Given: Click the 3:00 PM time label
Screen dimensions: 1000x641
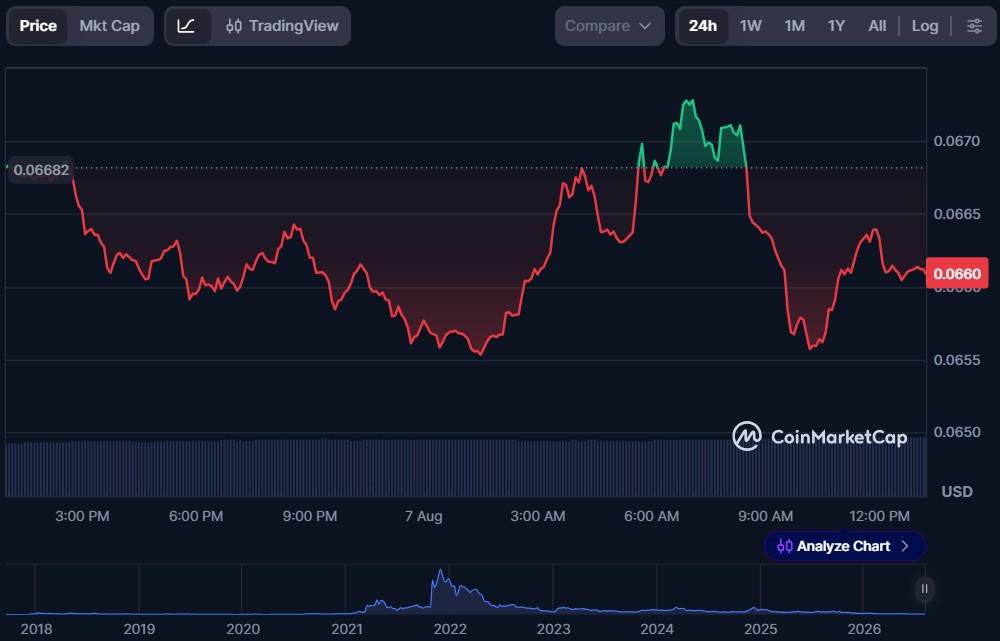Looking at the screenshot, I should point(82,516).
